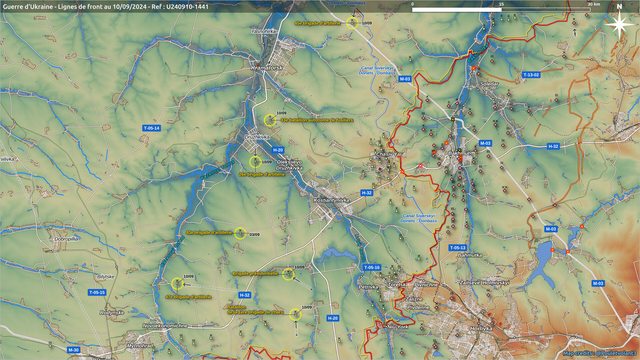The image size is (640, 360).
Task: Select the T-05-16 road shield
Action: coord(372,267)
